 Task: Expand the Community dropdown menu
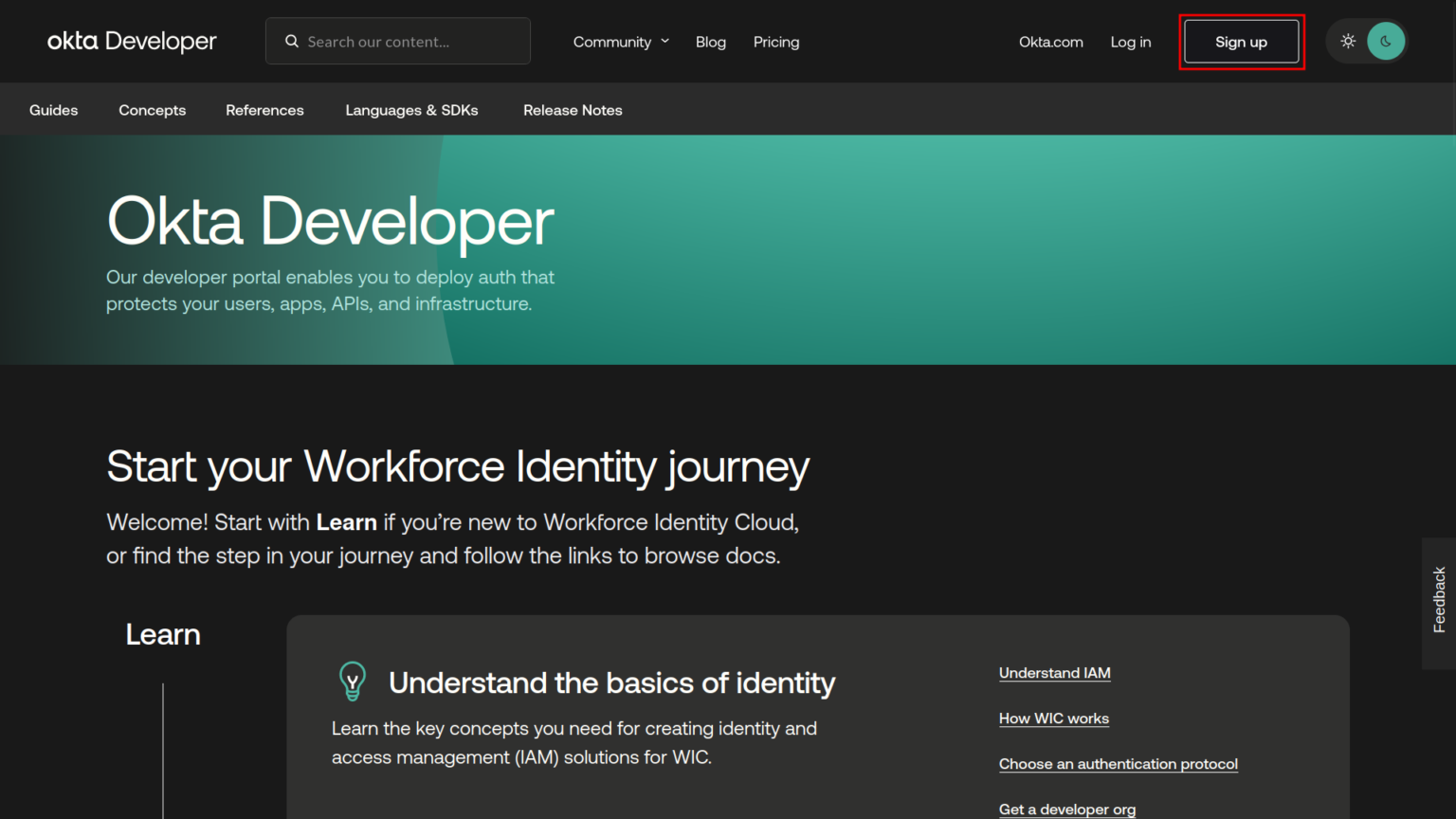612,42
